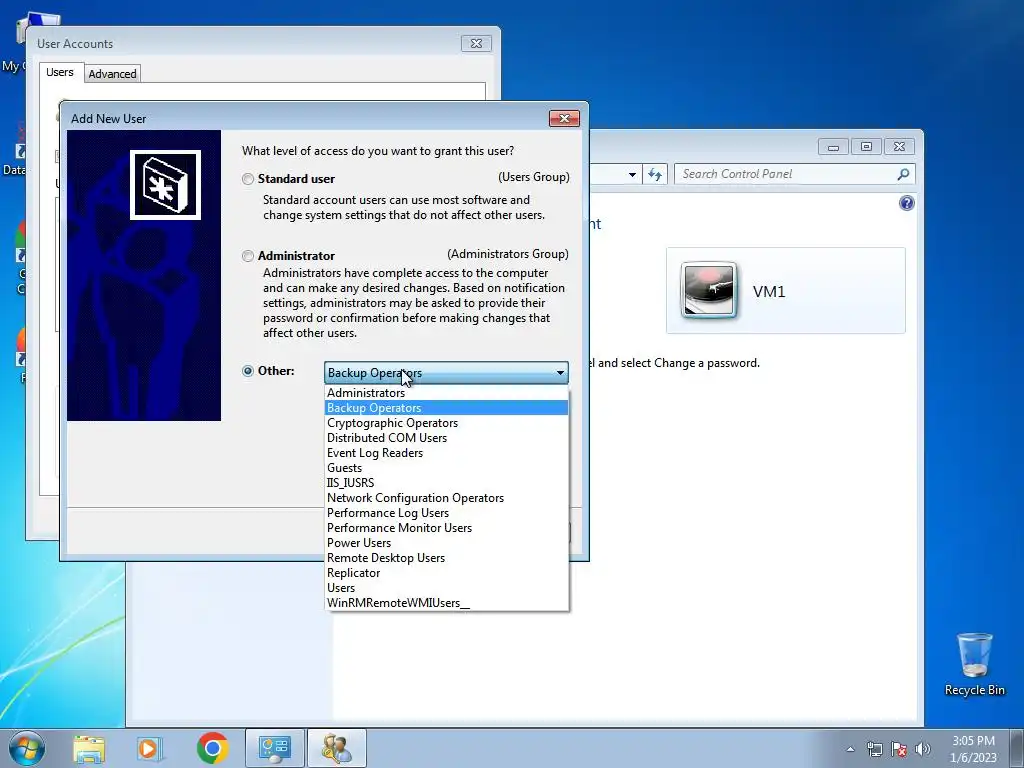This screenshot has height=768, width=1024.
Task: Select Event Log Readers group
Action: coord(446,453)
